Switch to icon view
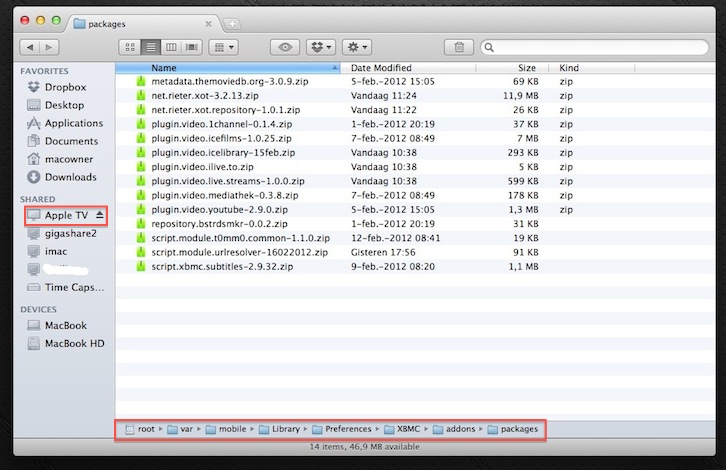 130,47
